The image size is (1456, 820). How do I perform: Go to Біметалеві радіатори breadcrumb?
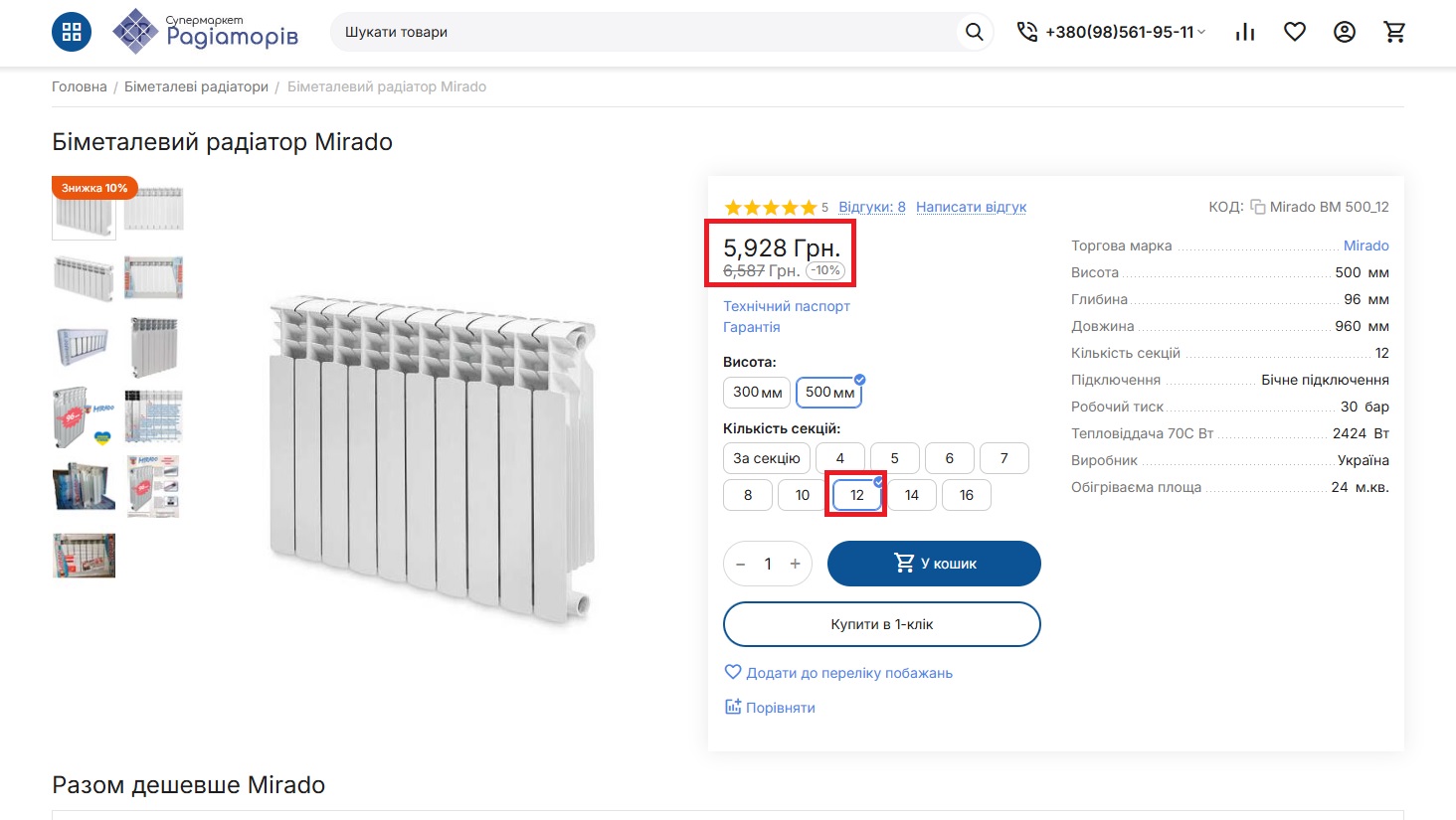196,86
